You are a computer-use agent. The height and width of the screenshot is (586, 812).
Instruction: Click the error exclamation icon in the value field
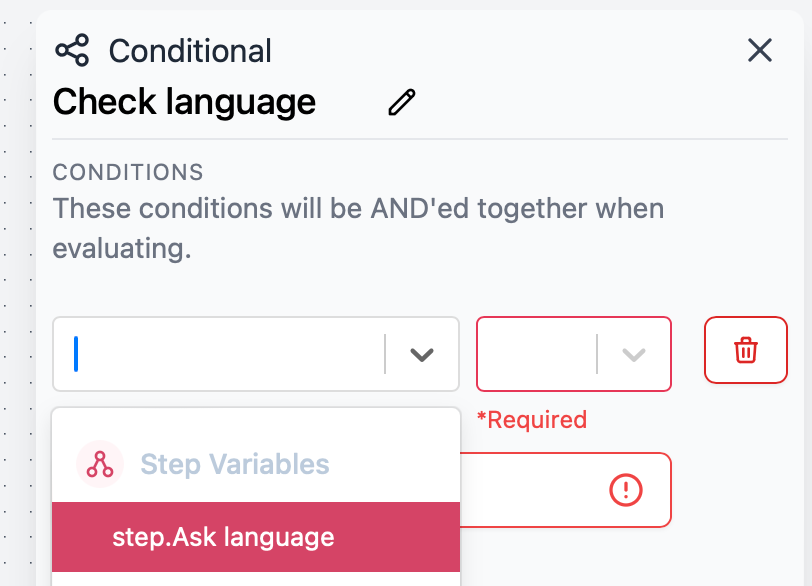626,490
